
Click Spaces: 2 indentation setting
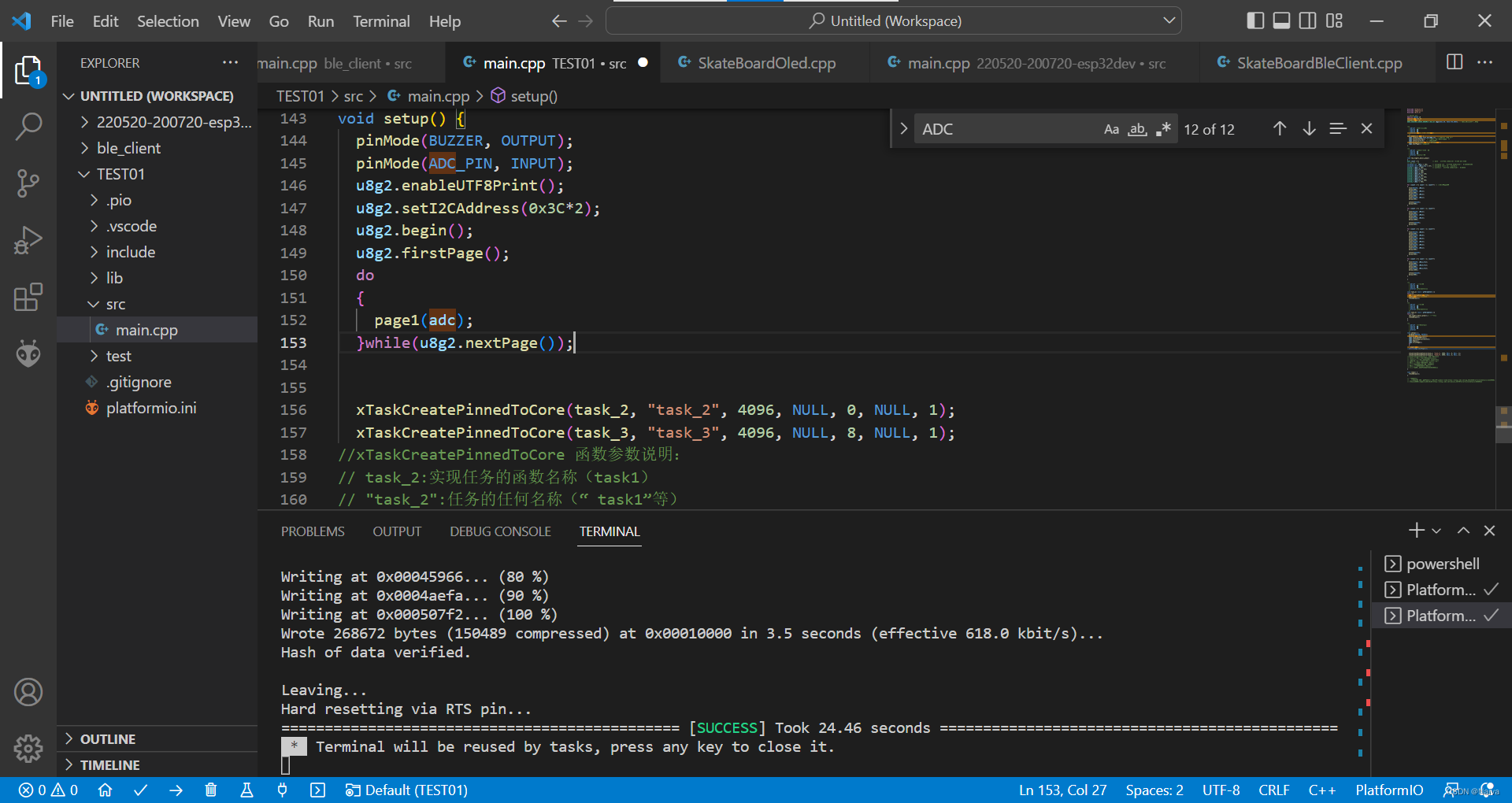[1154, 790]
